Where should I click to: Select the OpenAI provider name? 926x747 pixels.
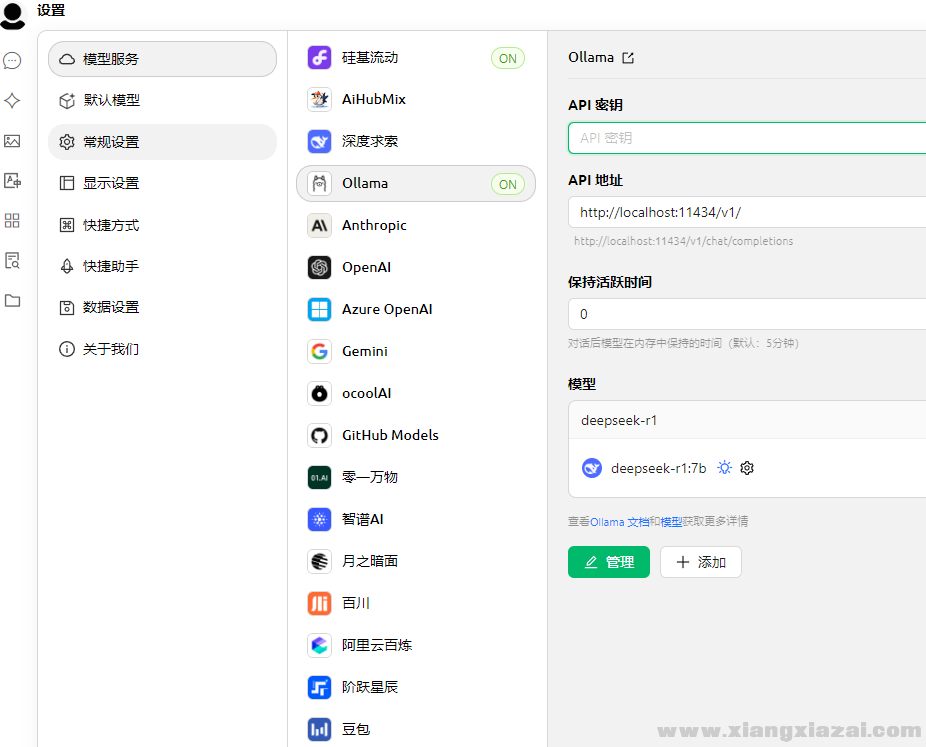[x=367, y=268]
